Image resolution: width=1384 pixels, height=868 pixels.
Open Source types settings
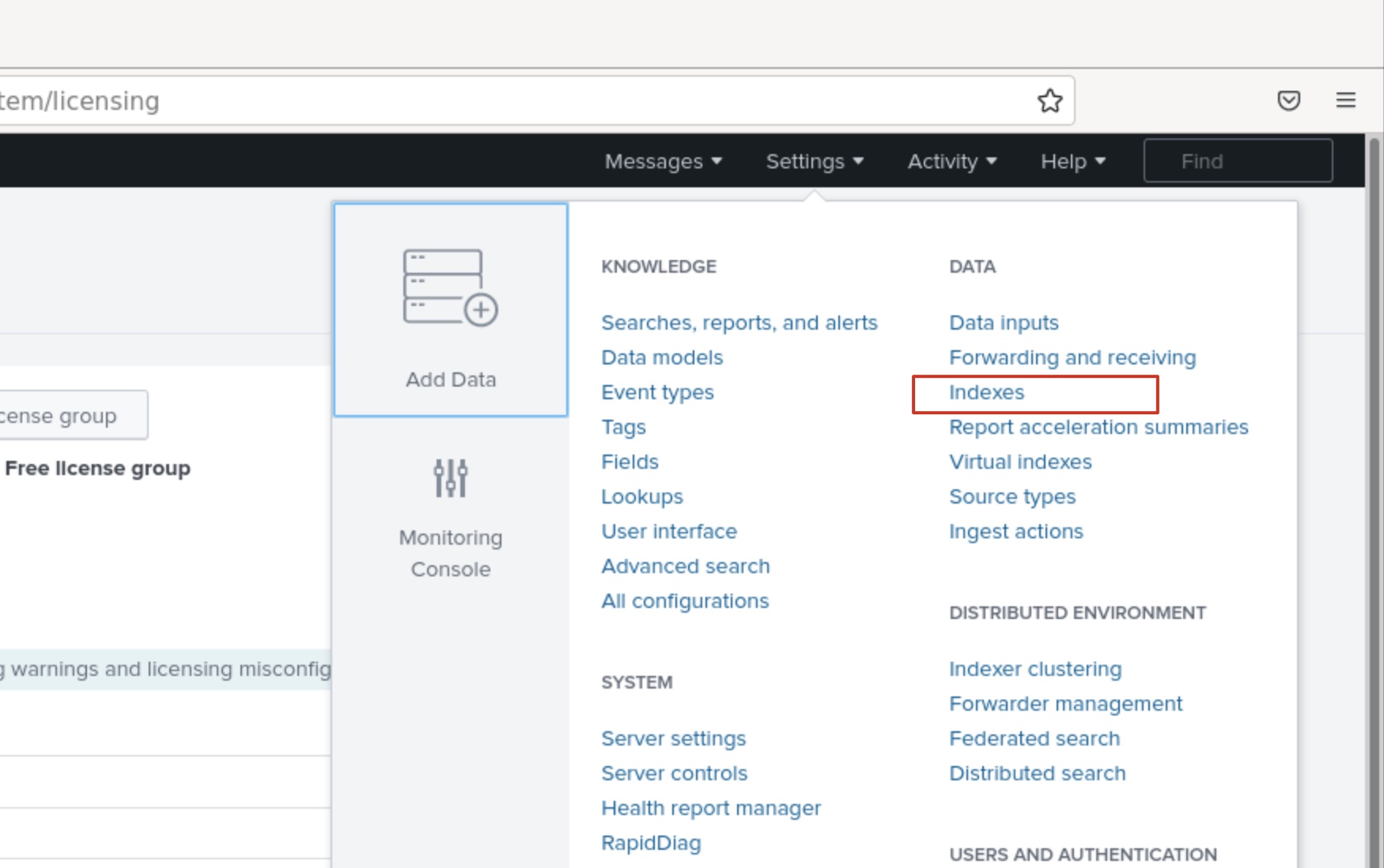[x=1012, y=496]
